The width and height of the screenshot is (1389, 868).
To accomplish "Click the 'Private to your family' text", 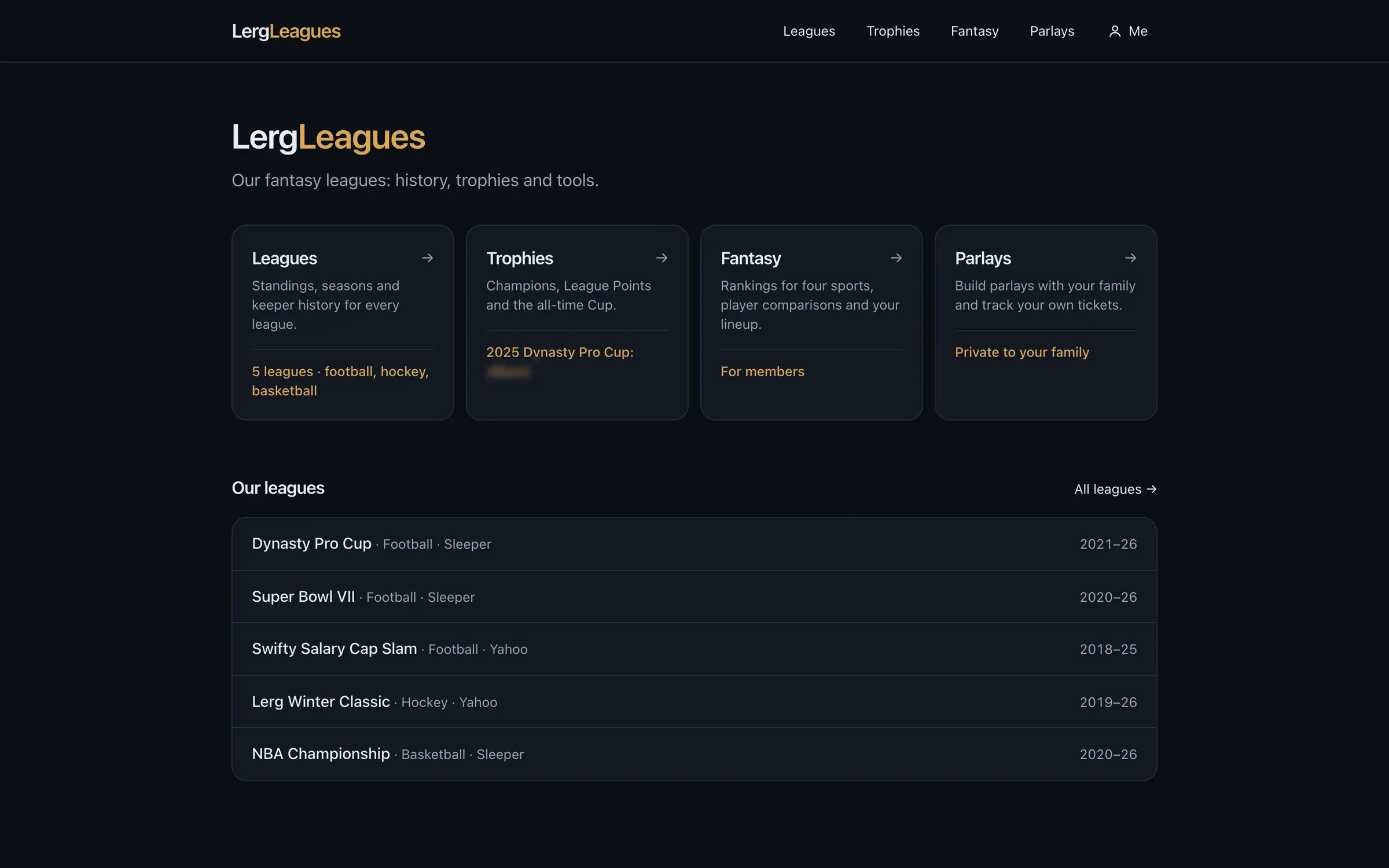I will pos(1021,352).
